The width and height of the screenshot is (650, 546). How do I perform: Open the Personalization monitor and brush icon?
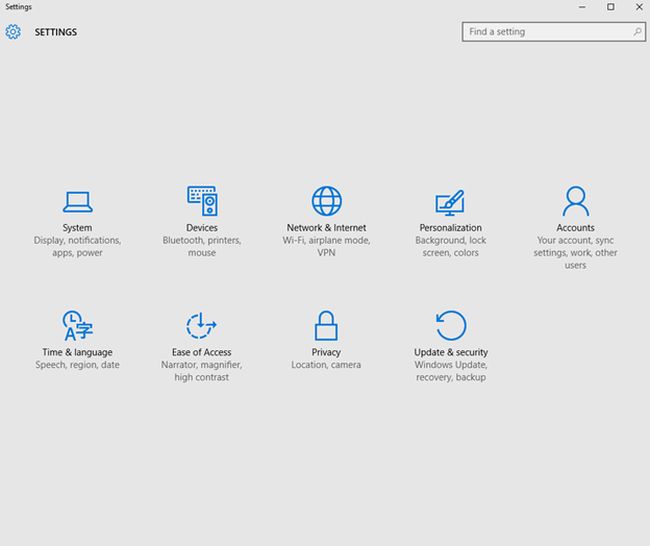(450, 202)
